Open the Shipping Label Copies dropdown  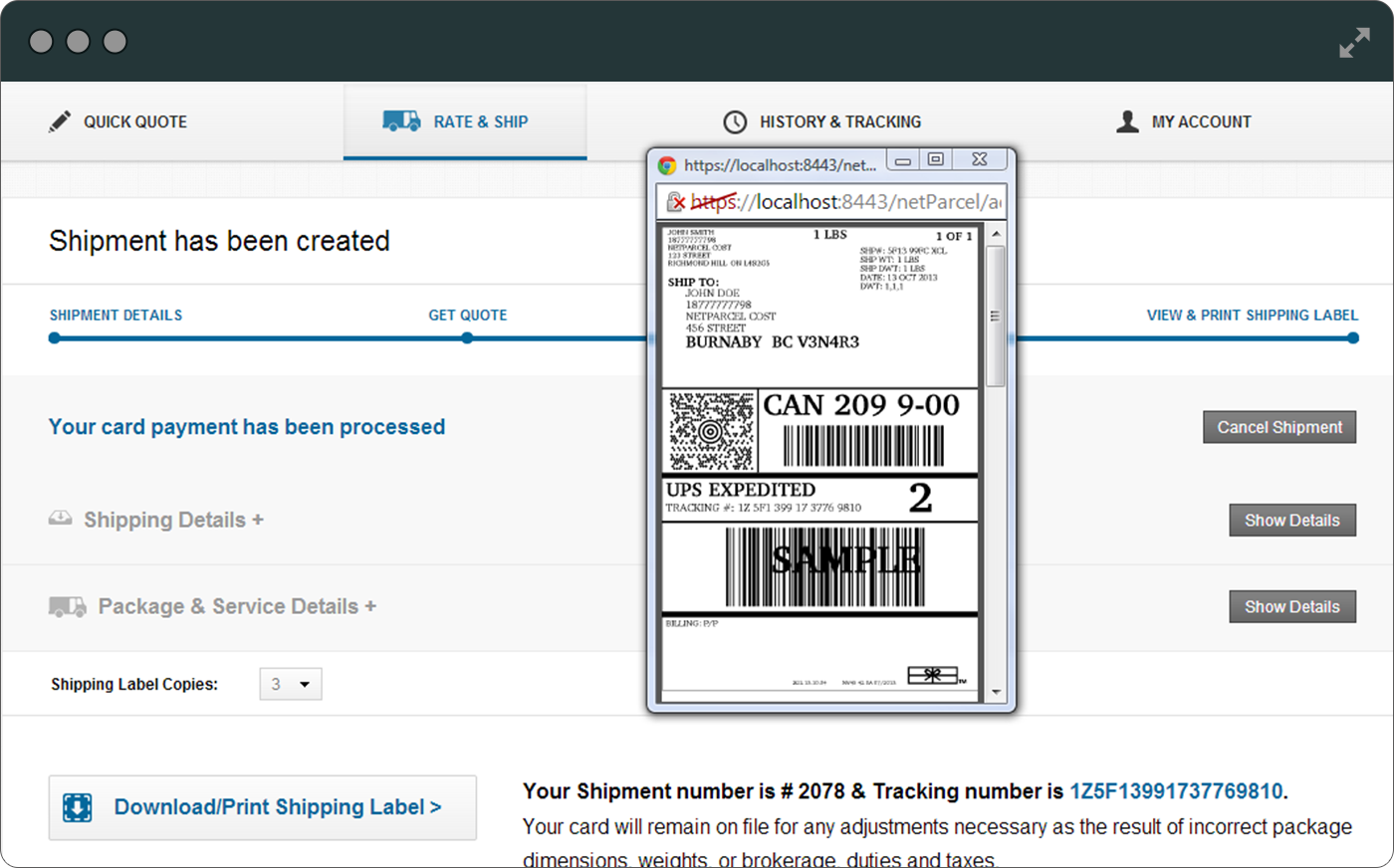pos(291,684)
